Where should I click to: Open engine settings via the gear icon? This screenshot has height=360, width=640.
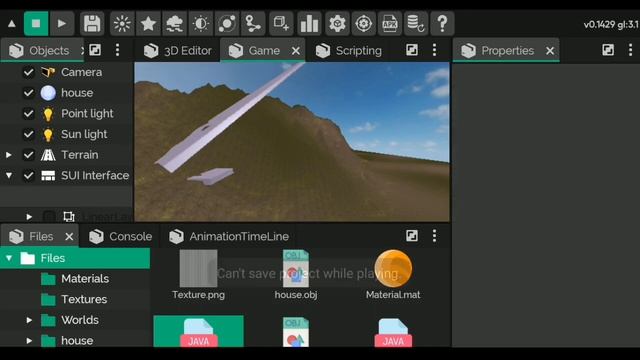pos(337,24)
